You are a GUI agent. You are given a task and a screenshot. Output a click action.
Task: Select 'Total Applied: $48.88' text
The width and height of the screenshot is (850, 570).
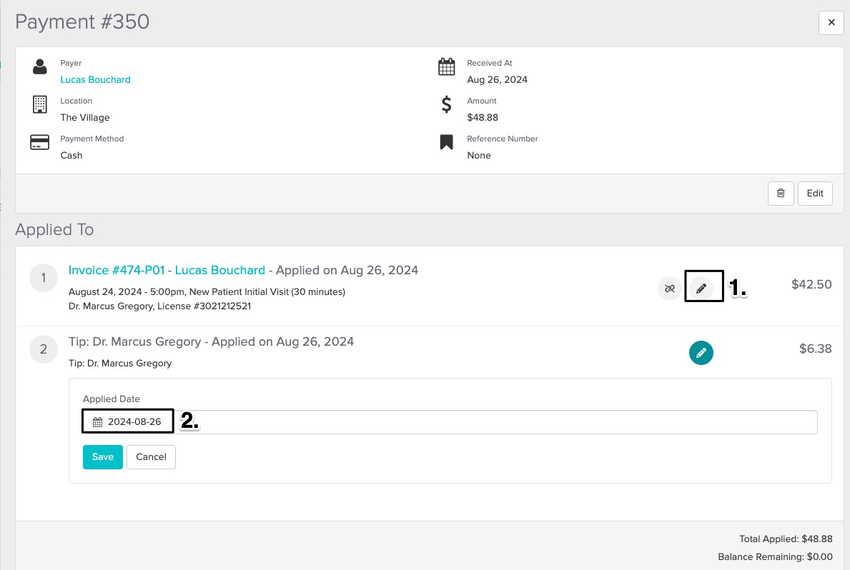[x=786, y=539]
